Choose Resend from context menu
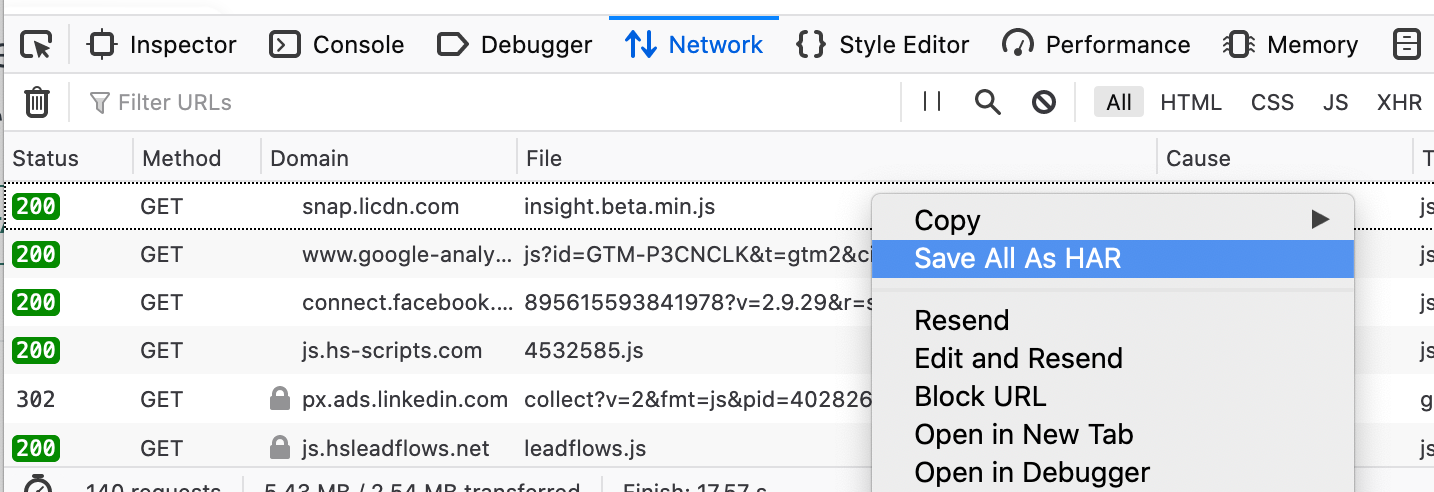This screenshot has height=492, width=1434. (1113, 320)
